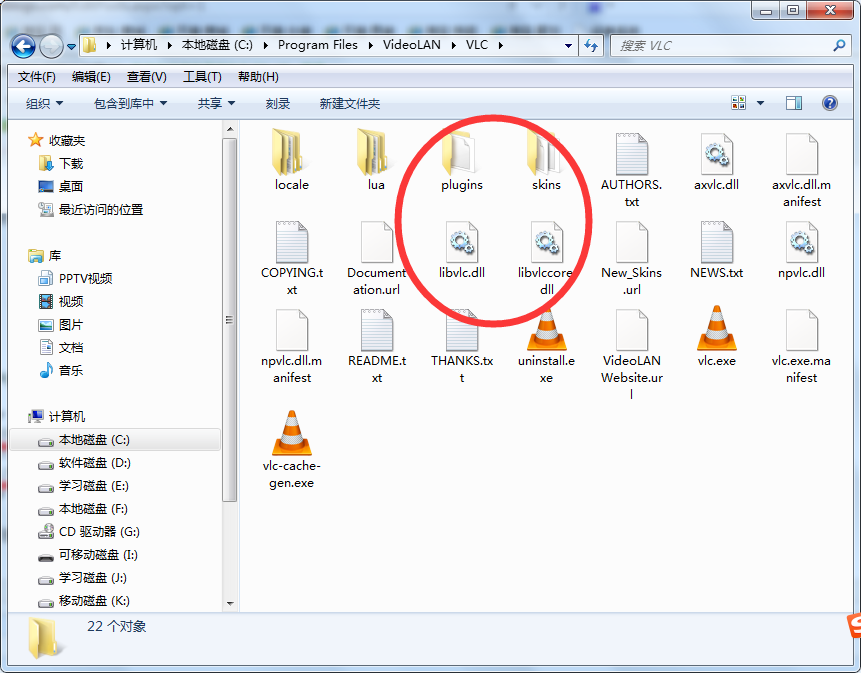Select the vlc.exe.manifest file
Image resolution: width=861 pixels, height=673 pixels.
coord(801,346)
